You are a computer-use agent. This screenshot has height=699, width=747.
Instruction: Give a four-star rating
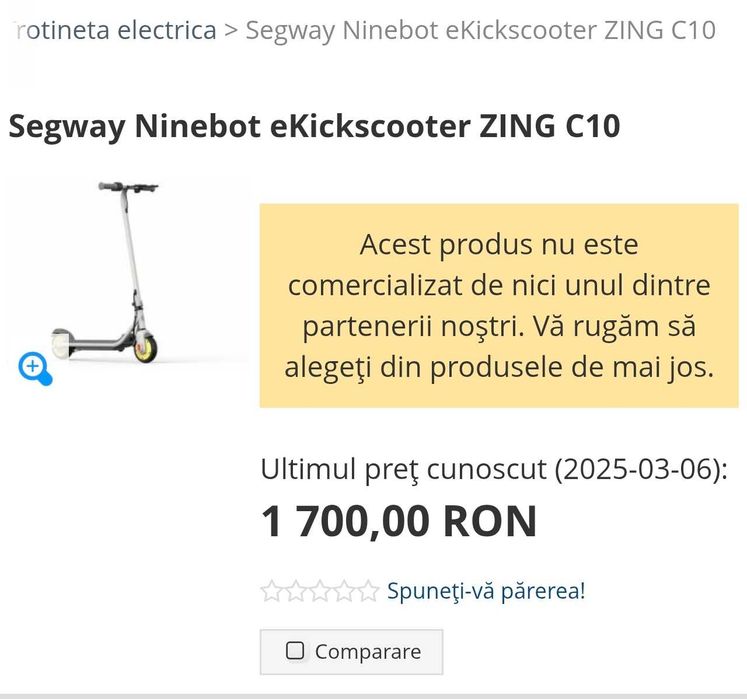pos(344,591)
